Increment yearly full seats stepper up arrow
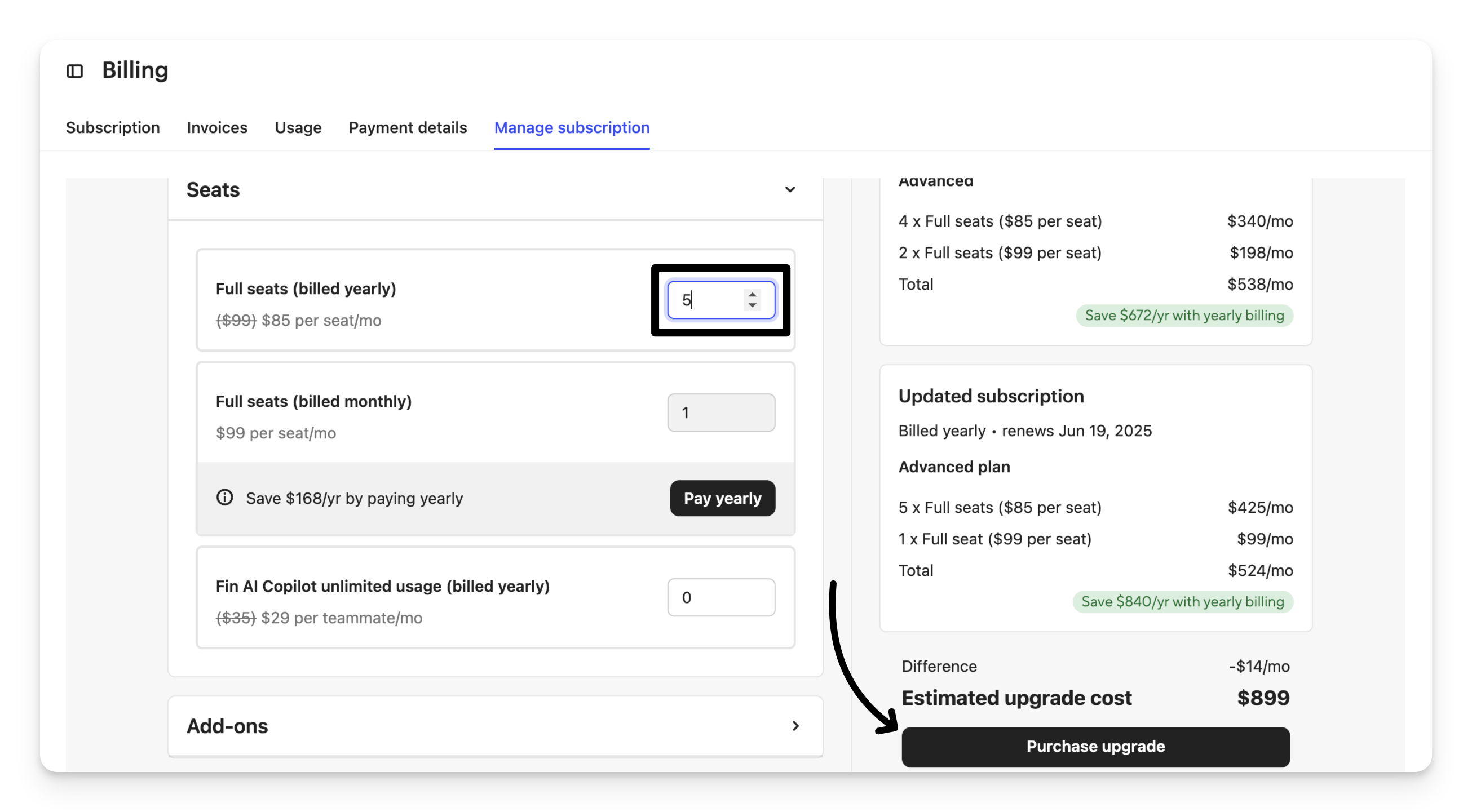Viewport: 1472px width, 812px height. [x=752, y=294]
